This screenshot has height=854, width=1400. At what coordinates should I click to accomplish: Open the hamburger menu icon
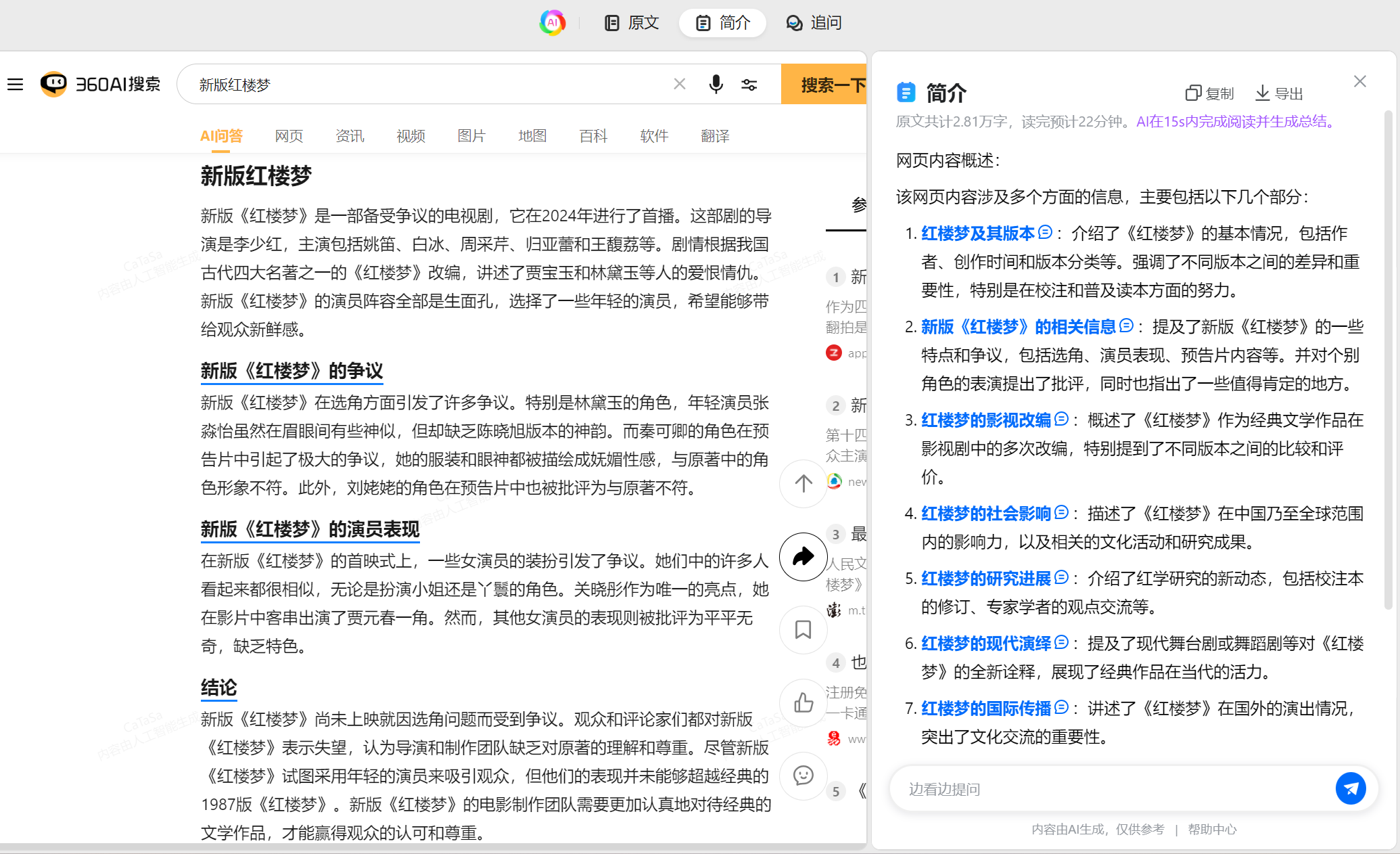pos(15,84)
